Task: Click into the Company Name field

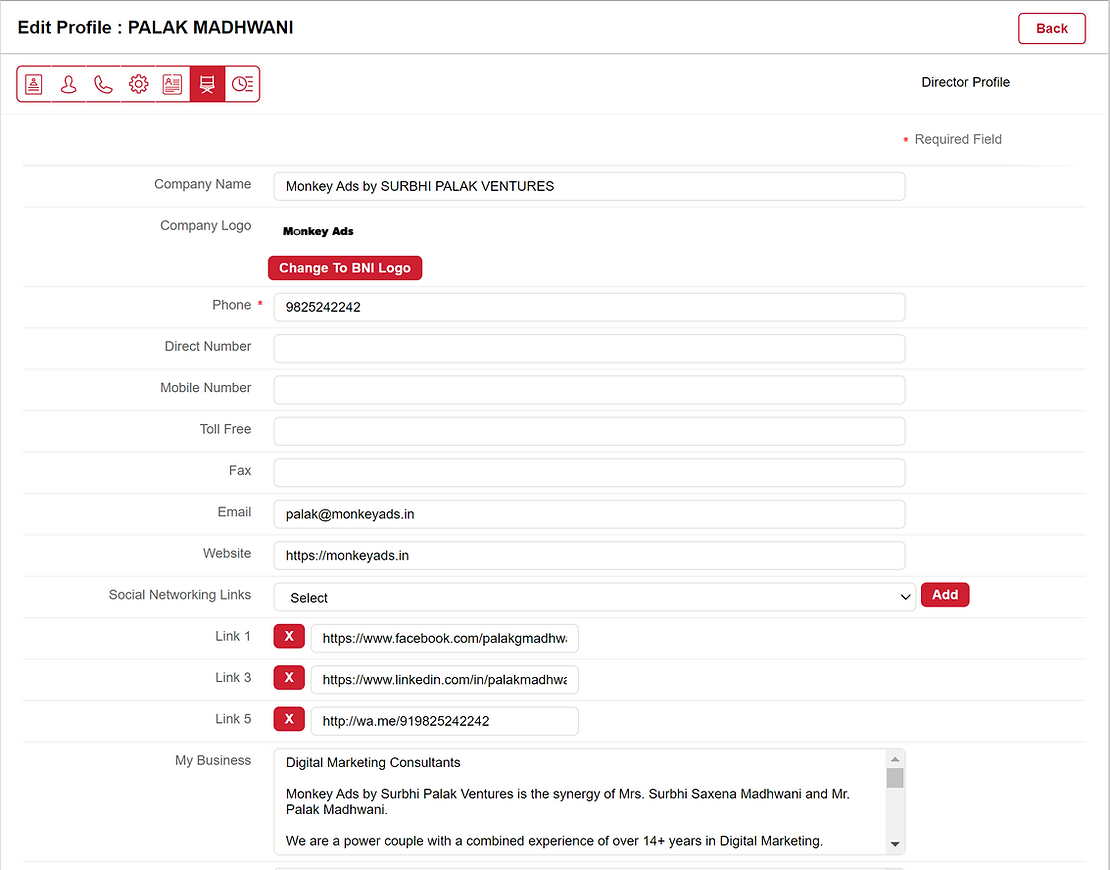Action: click(589, 186)
